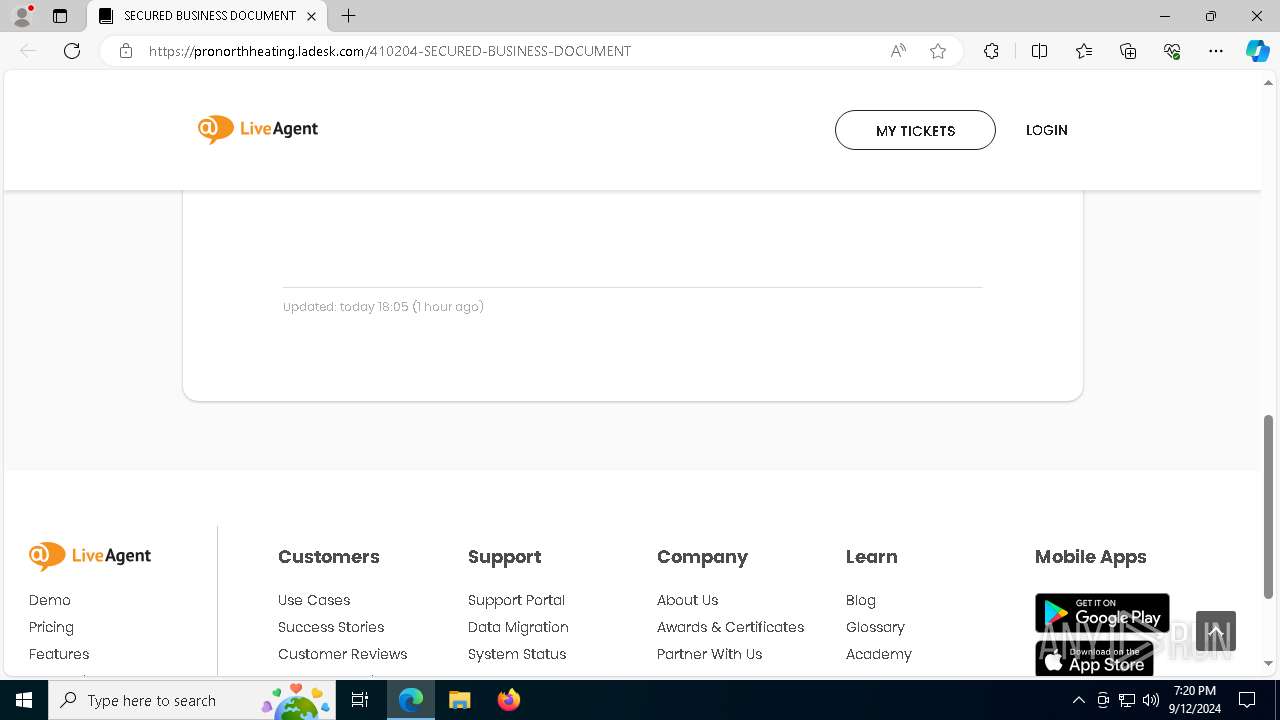Click the Mobile Apps footer heading
Screen dimensions: 1280x720
[1091, 557]
